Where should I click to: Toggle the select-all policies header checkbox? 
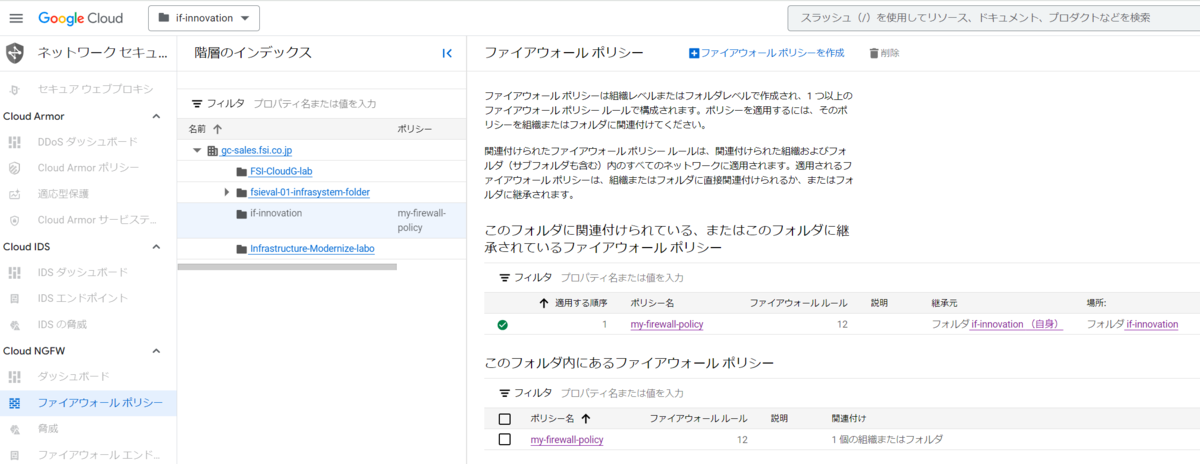[504, 419]
